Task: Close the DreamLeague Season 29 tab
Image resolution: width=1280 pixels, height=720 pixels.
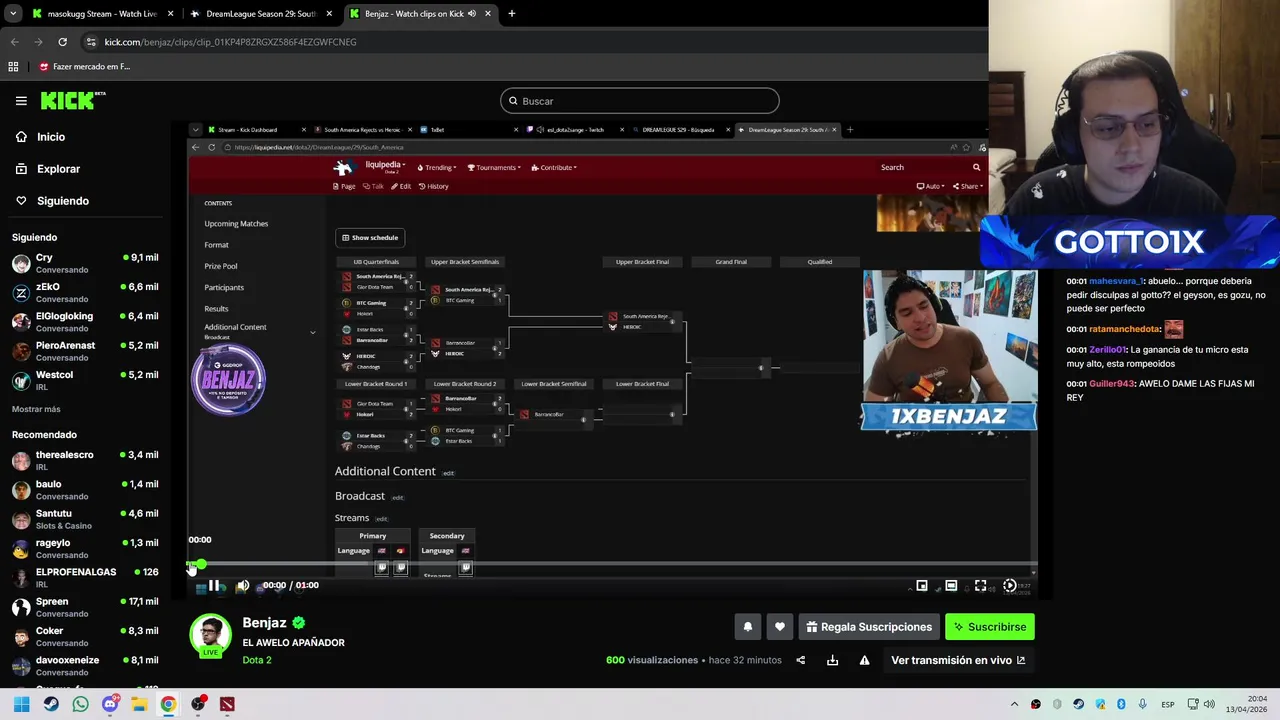Action: tap(330, 14)
